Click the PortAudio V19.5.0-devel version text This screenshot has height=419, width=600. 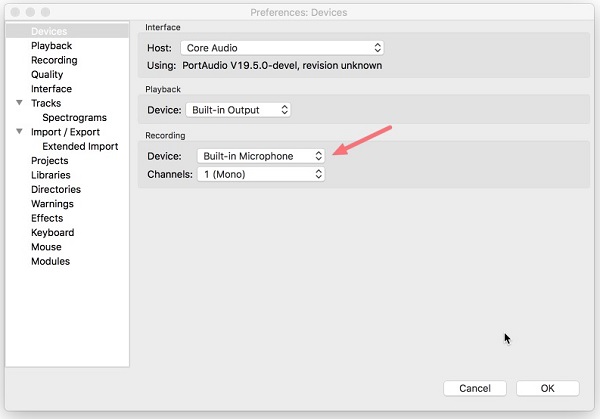click(282, 65)
